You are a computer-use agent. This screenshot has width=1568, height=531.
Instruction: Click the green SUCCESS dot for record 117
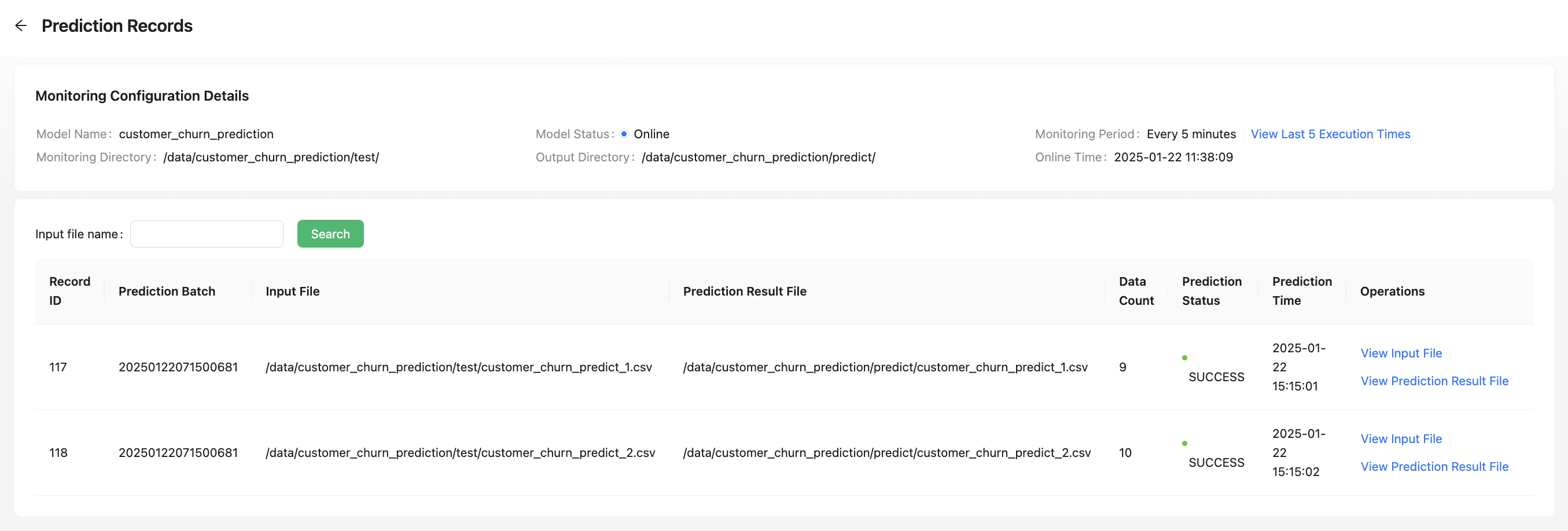click(x=1184, y=357)
